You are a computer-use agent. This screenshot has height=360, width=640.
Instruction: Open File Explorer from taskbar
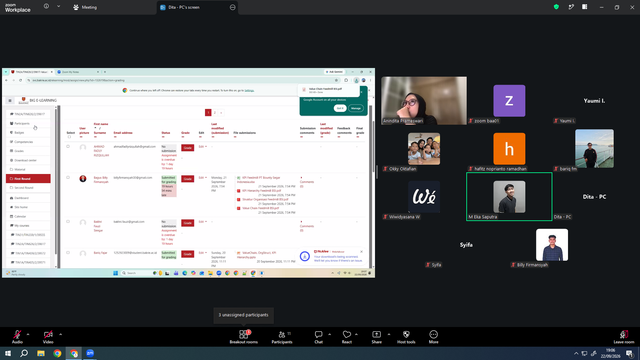[41, 353]
